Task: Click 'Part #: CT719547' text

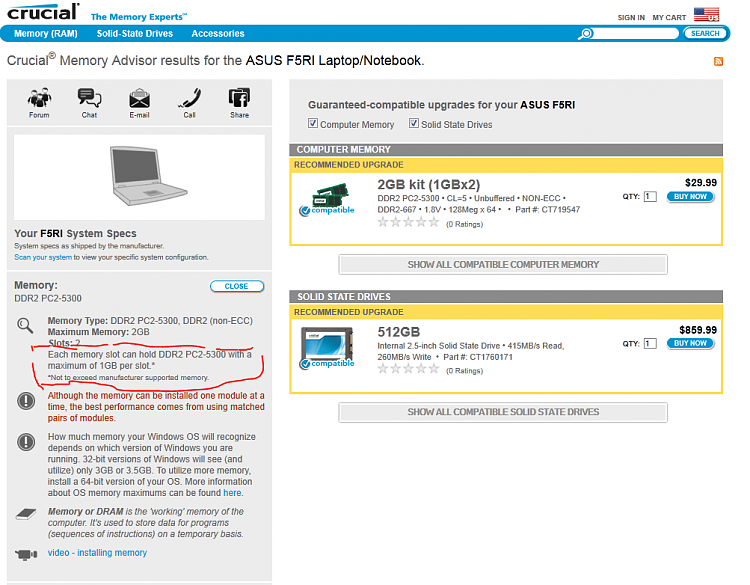Action: 547,210
